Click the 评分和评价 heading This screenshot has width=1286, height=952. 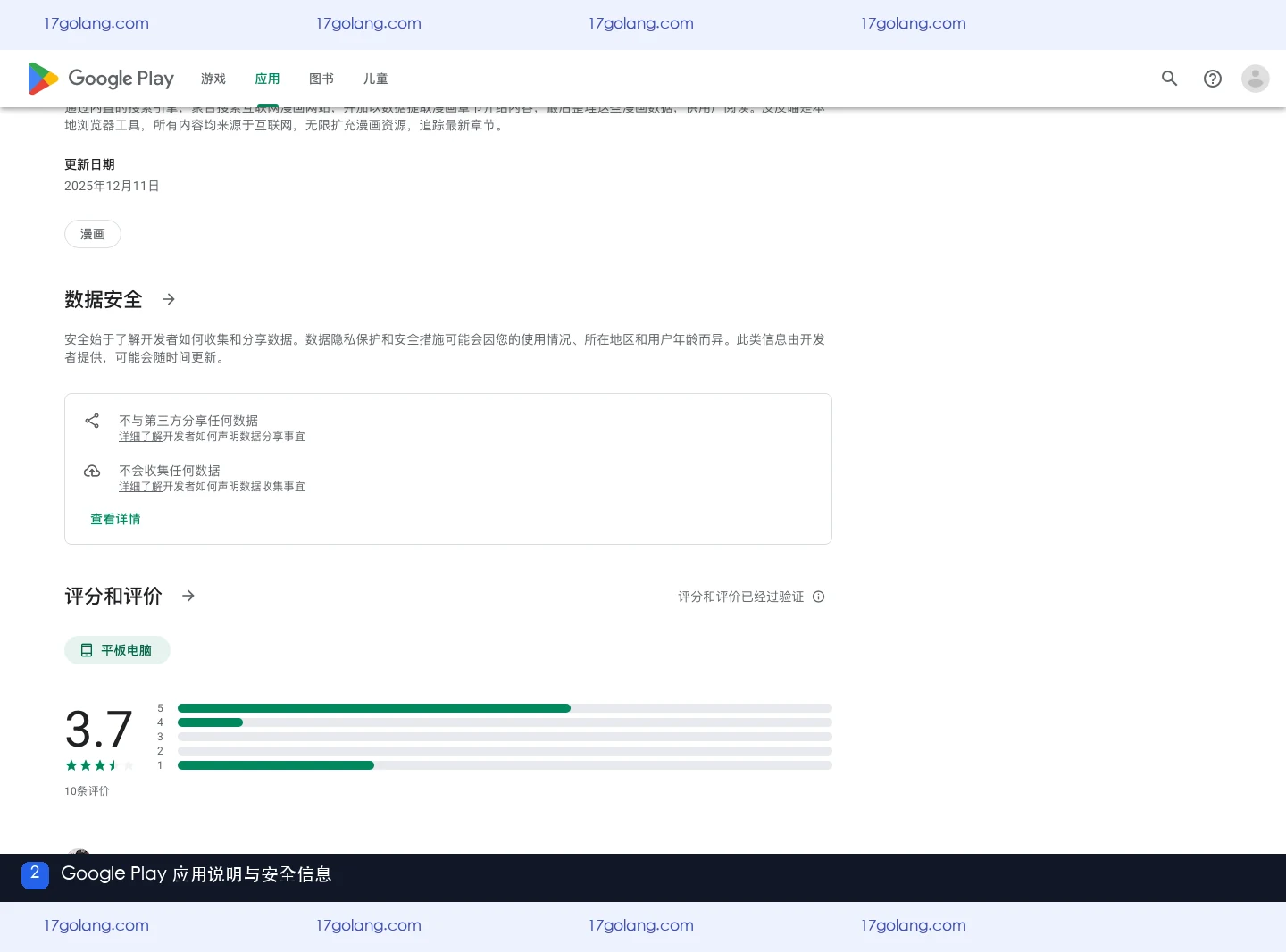click(x=113, y=596)
